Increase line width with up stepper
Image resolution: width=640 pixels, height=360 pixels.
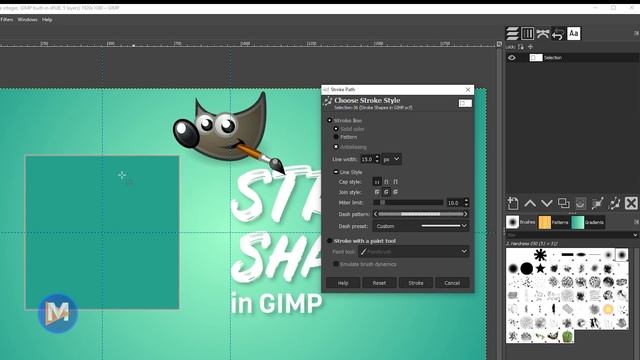[x=378, y=157]
